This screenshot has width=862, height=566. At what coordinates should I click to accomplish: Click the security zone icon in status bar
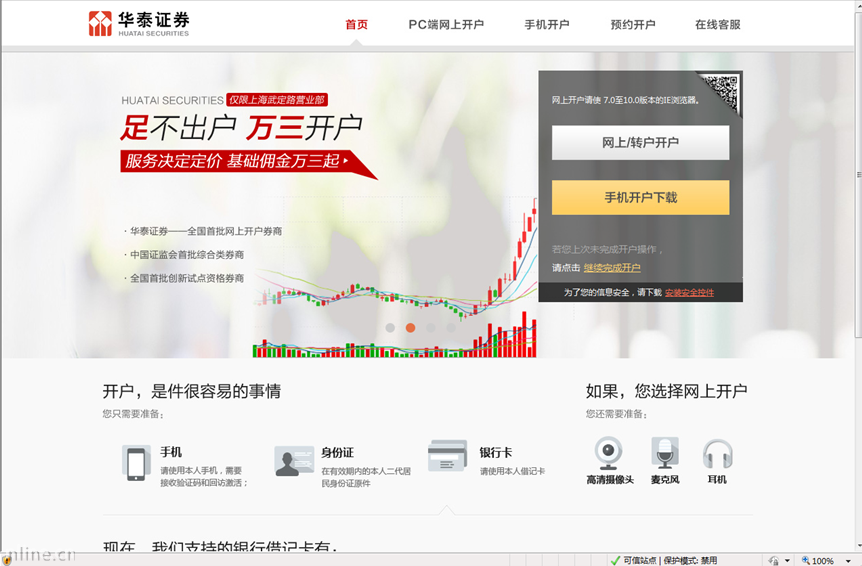tap(773, 561)
